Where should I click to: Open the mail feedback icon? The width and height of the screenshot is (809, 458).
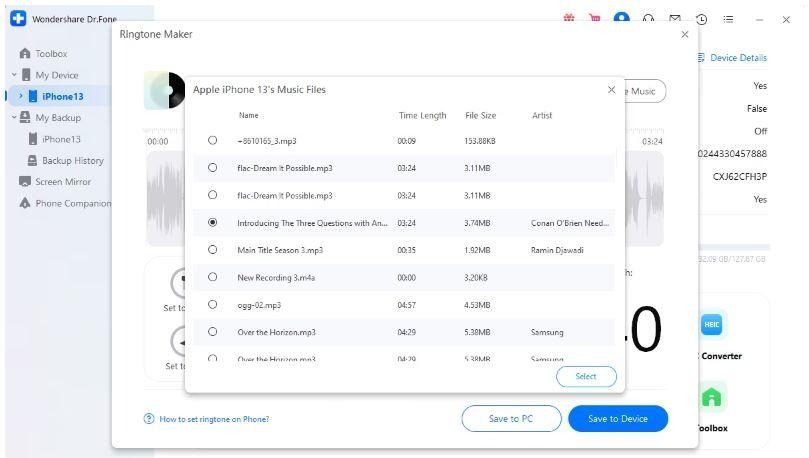(675, 19)
